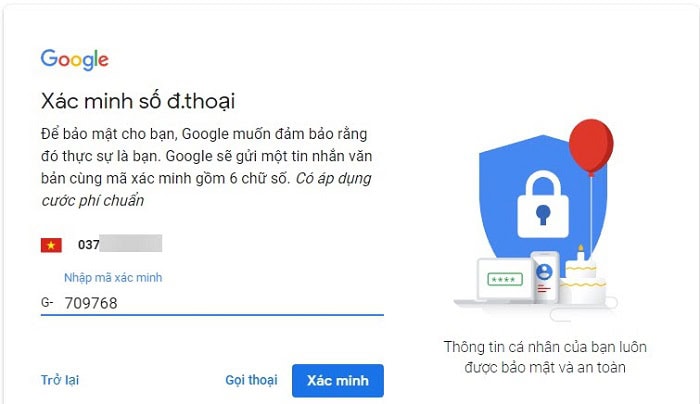Click the Google logo

[75, 60]
